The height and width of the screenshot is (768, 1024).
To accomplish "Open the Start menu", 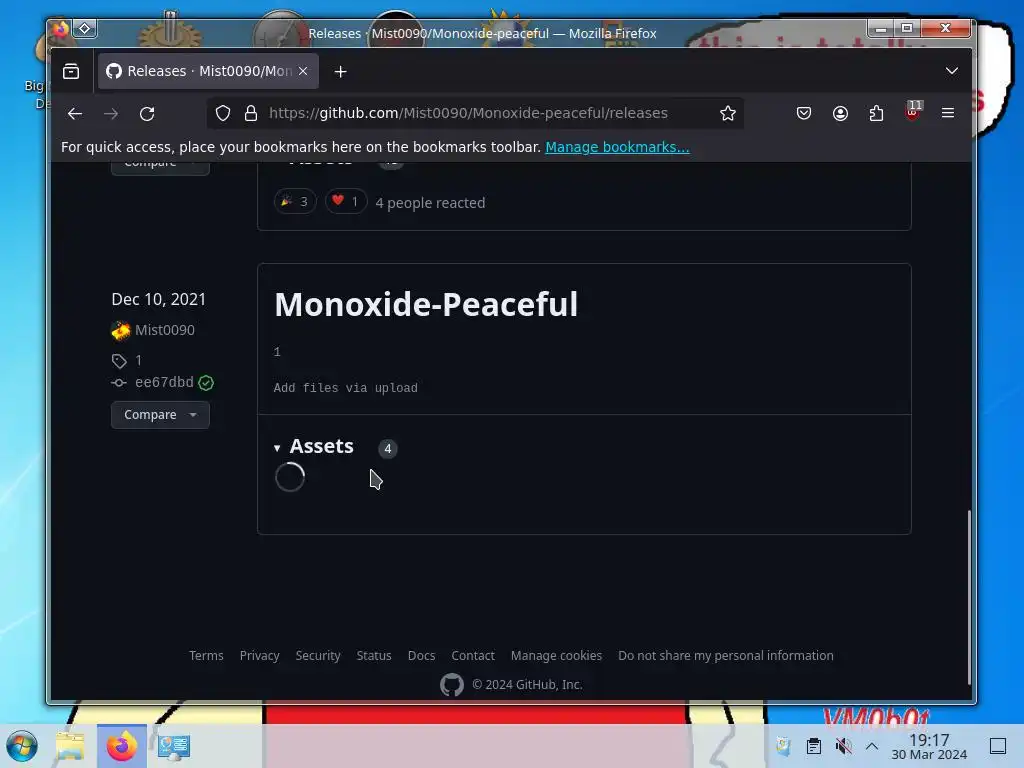I will point(22,746).
